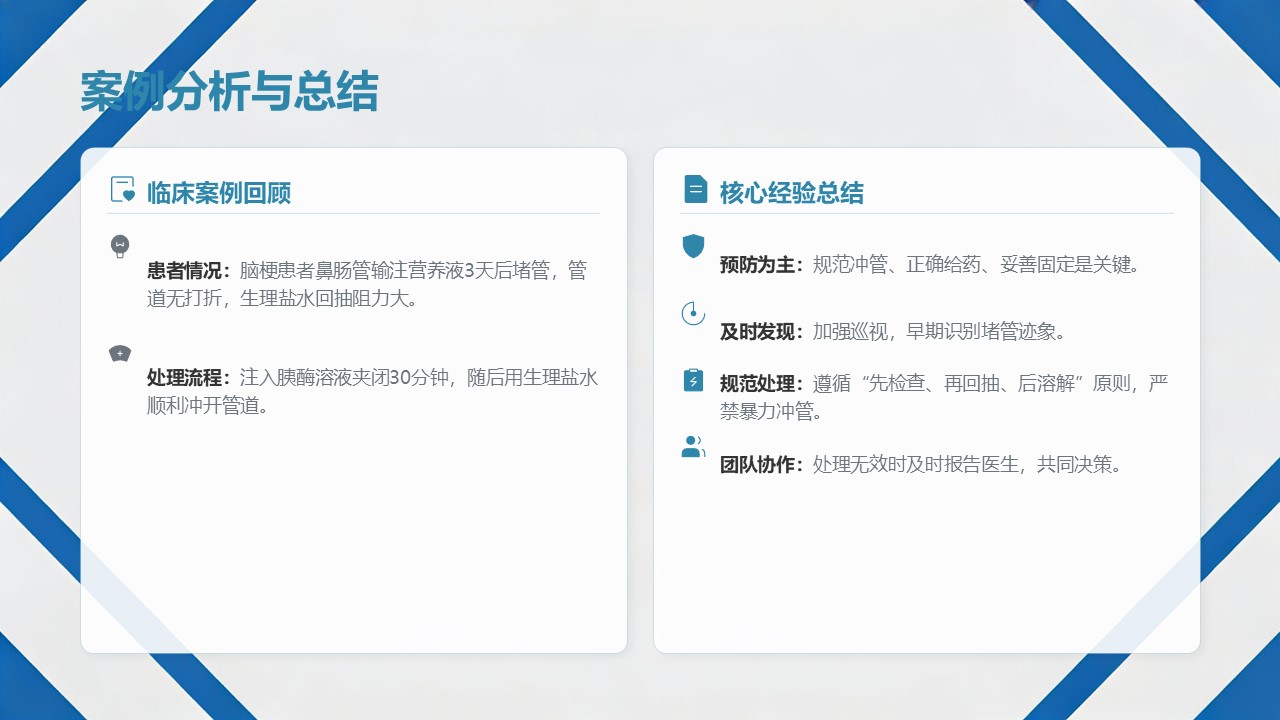1280x720 pixels.
Task: Click the people icon beside 团队协作
Action: pos(693,447)
